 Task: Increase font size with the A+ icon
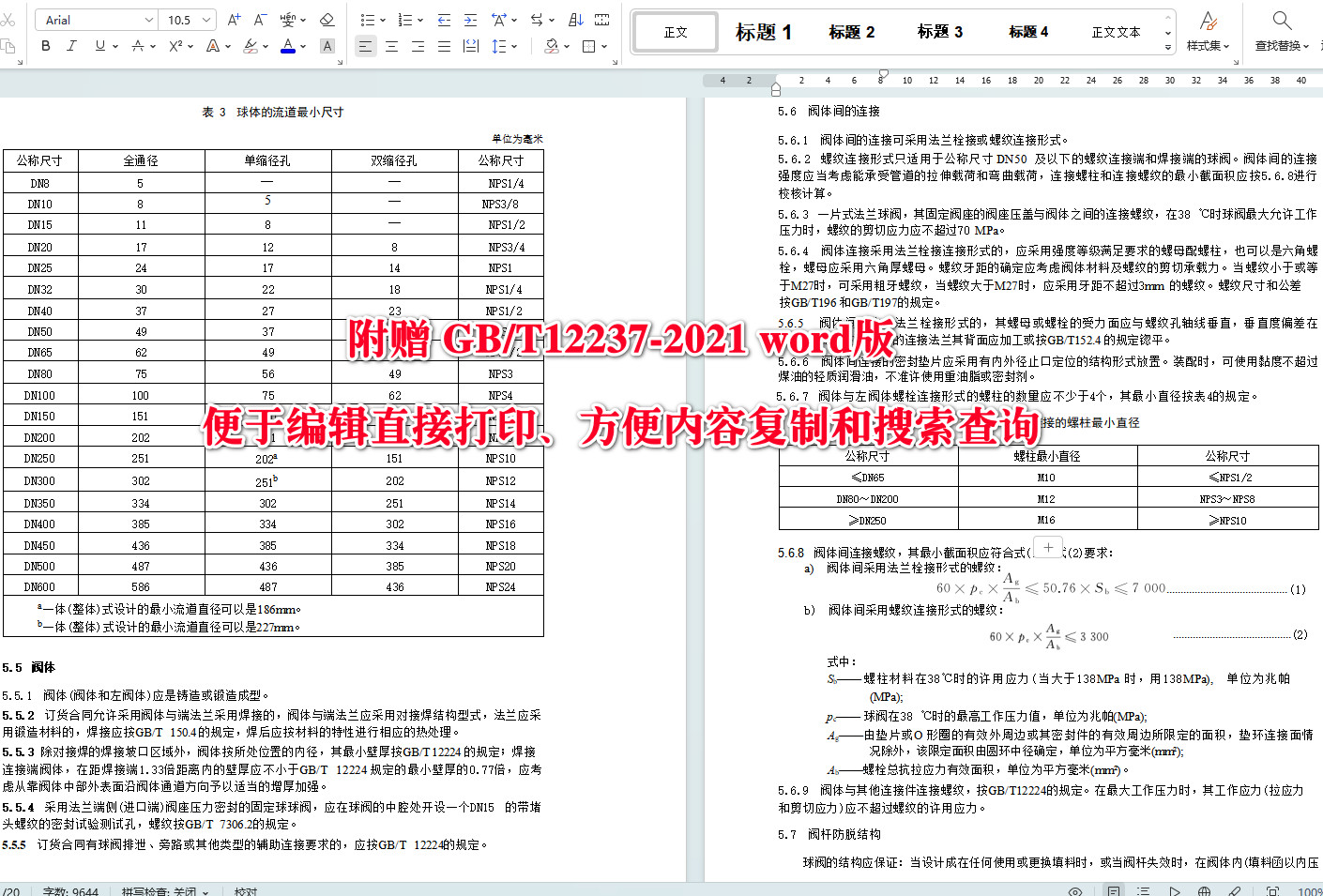232,18
